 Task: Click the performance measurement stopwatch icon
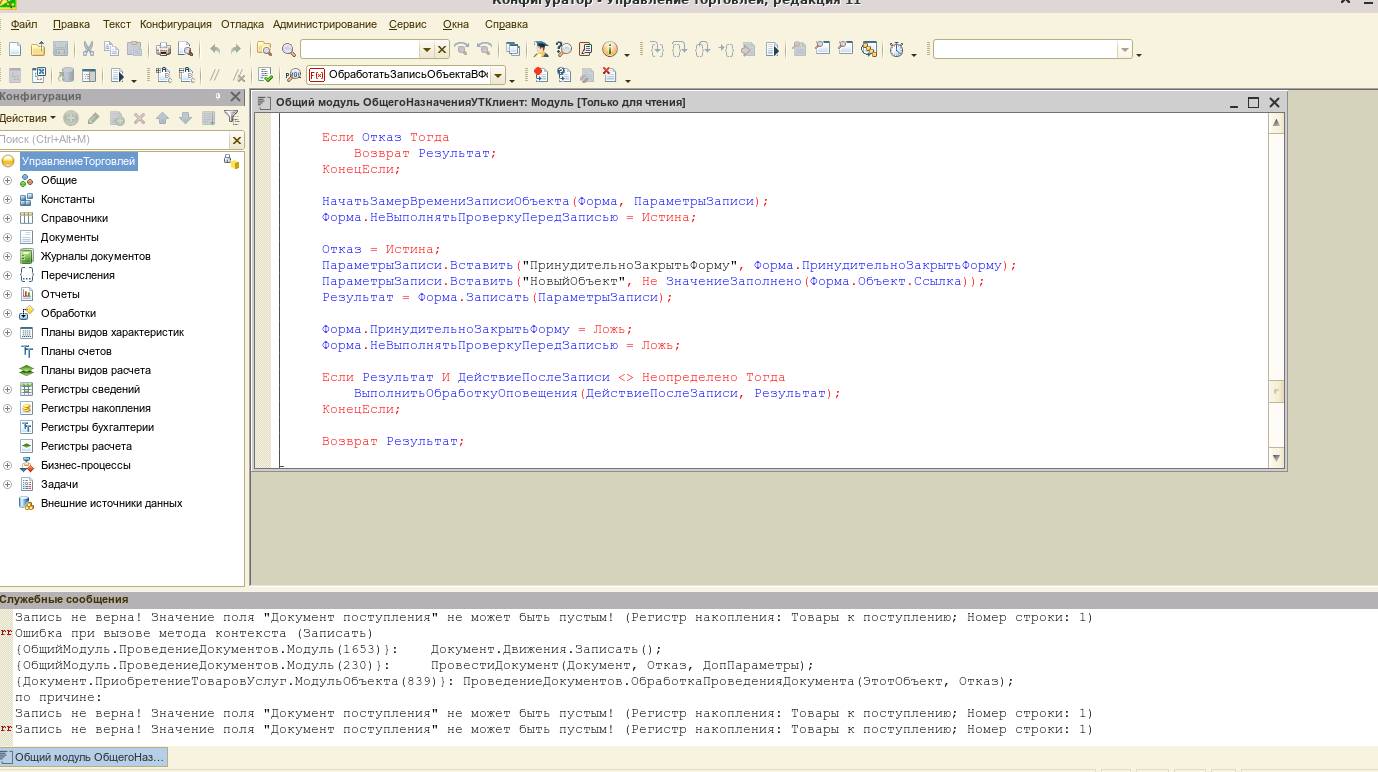(897, 49)
